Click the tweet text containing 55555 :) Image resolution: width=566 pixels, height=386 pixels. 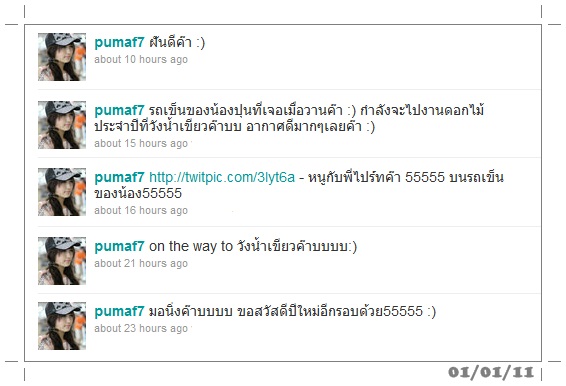click(x=292, y=311)
